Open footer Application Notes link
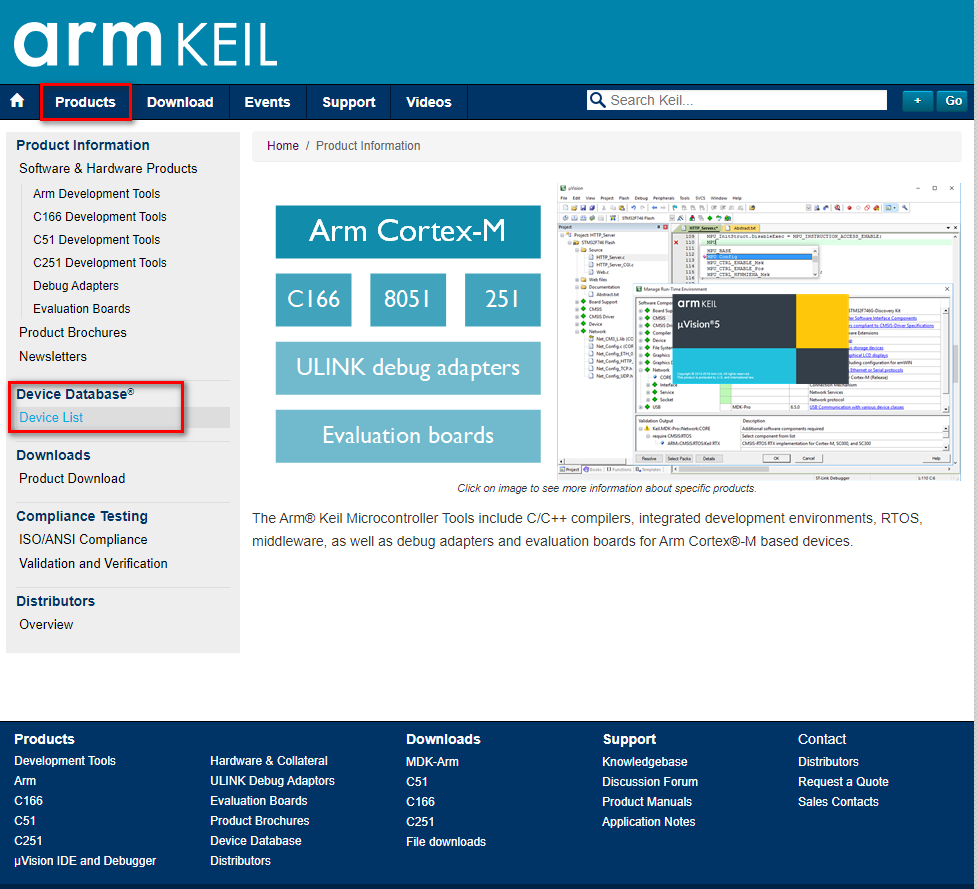 pyautogui.click(x=649, y=822)
